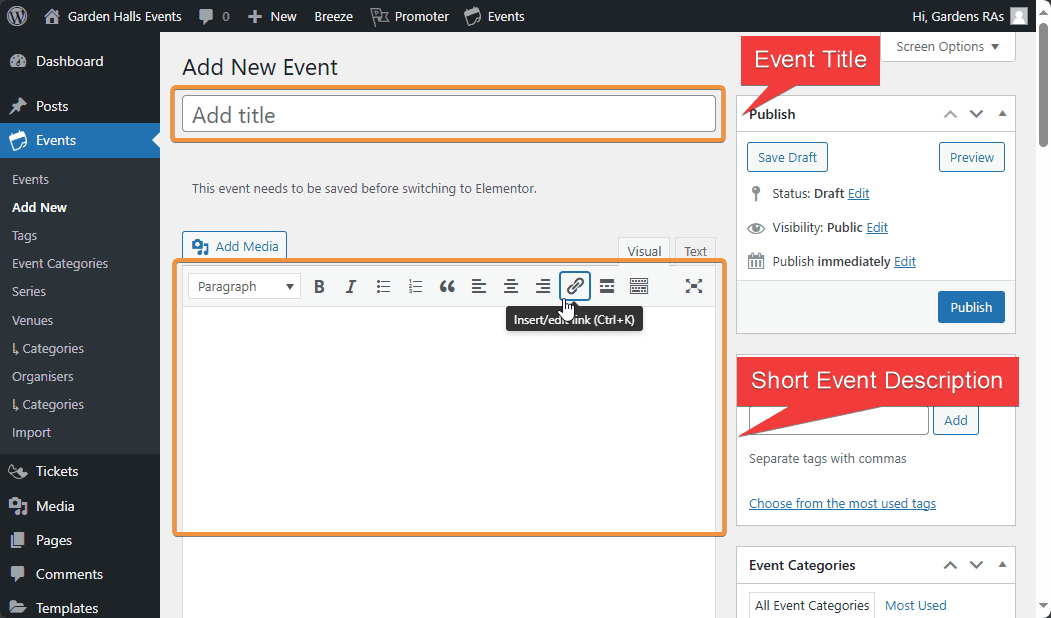Insert a bulleted list
Screen dimensions: 1051x618
click(x=383, y=287)
